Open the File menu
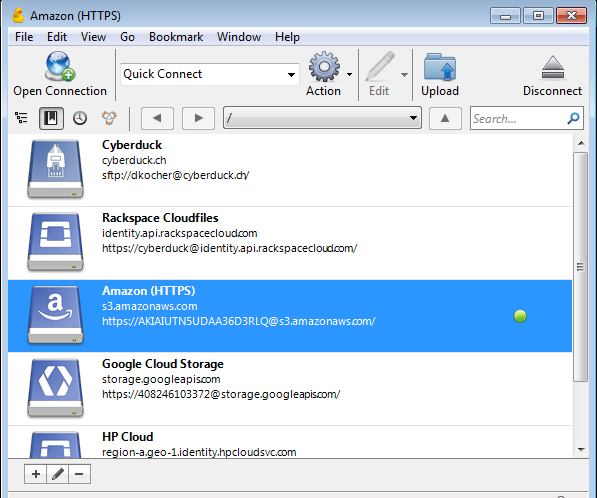This screenshot has width=597, height=498. point(24,37)
